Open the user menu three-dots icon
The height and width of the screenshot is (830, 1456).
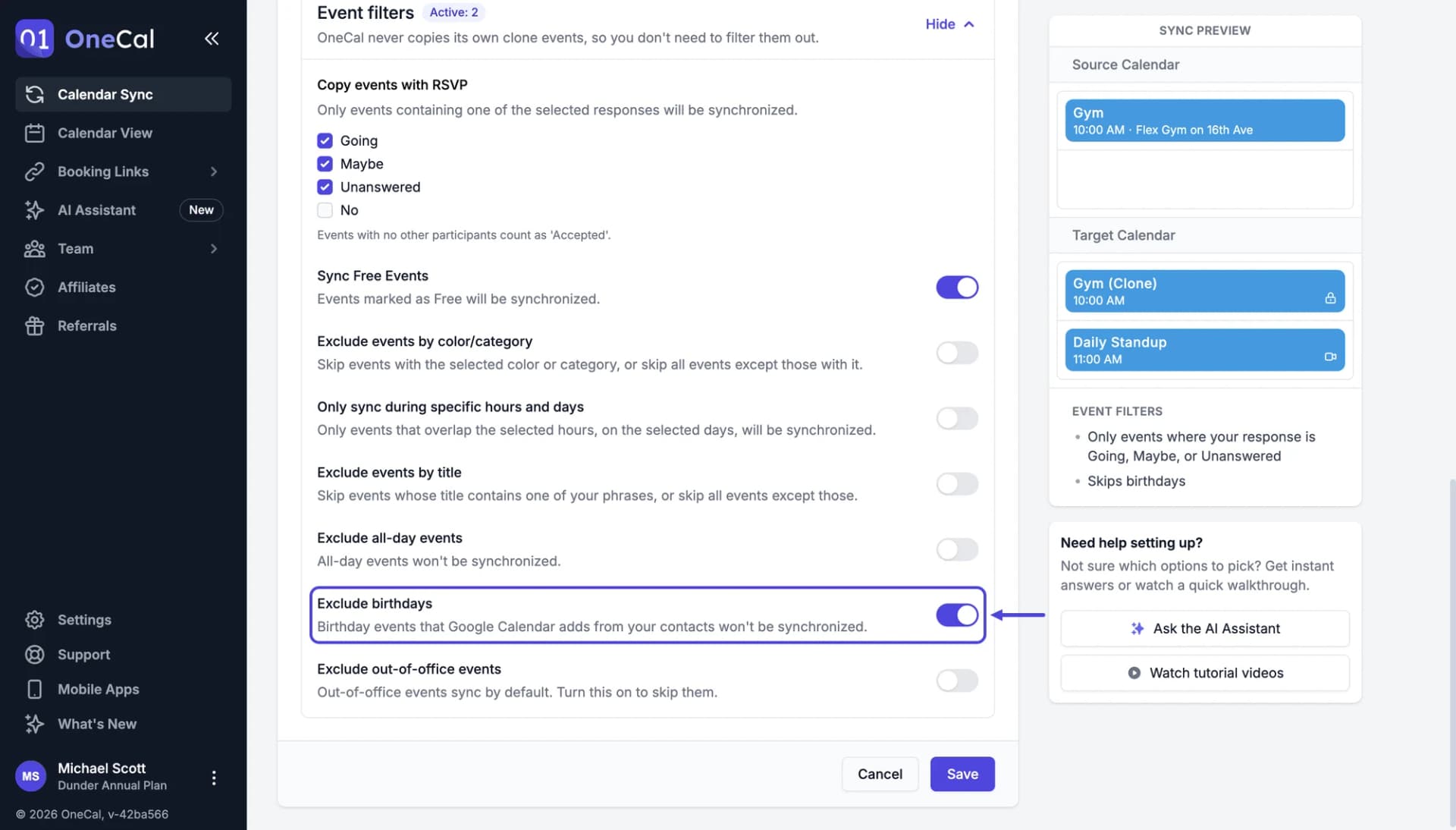214,778
